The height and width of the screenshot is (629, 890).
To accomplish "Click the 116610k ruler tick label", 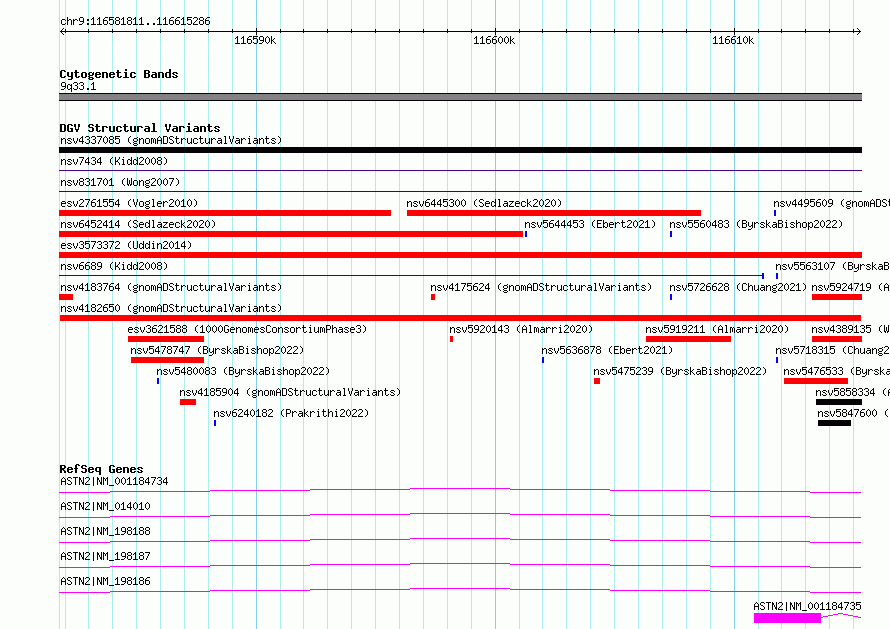I will (733, 40).
